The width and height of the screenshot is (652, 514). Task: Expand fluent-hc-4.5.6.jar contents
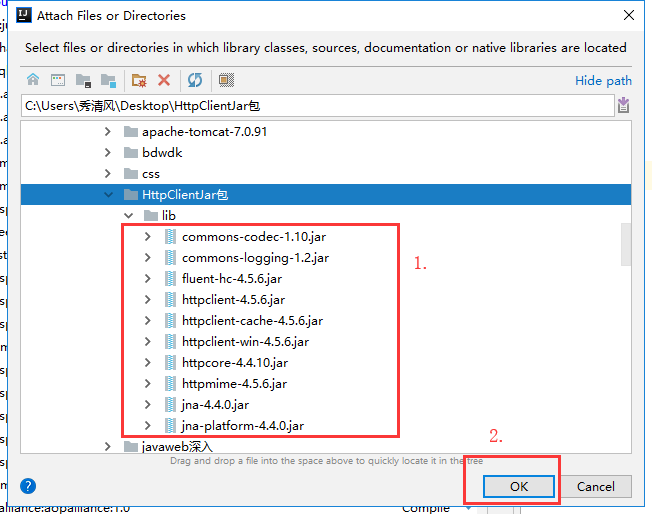[148, 278]
